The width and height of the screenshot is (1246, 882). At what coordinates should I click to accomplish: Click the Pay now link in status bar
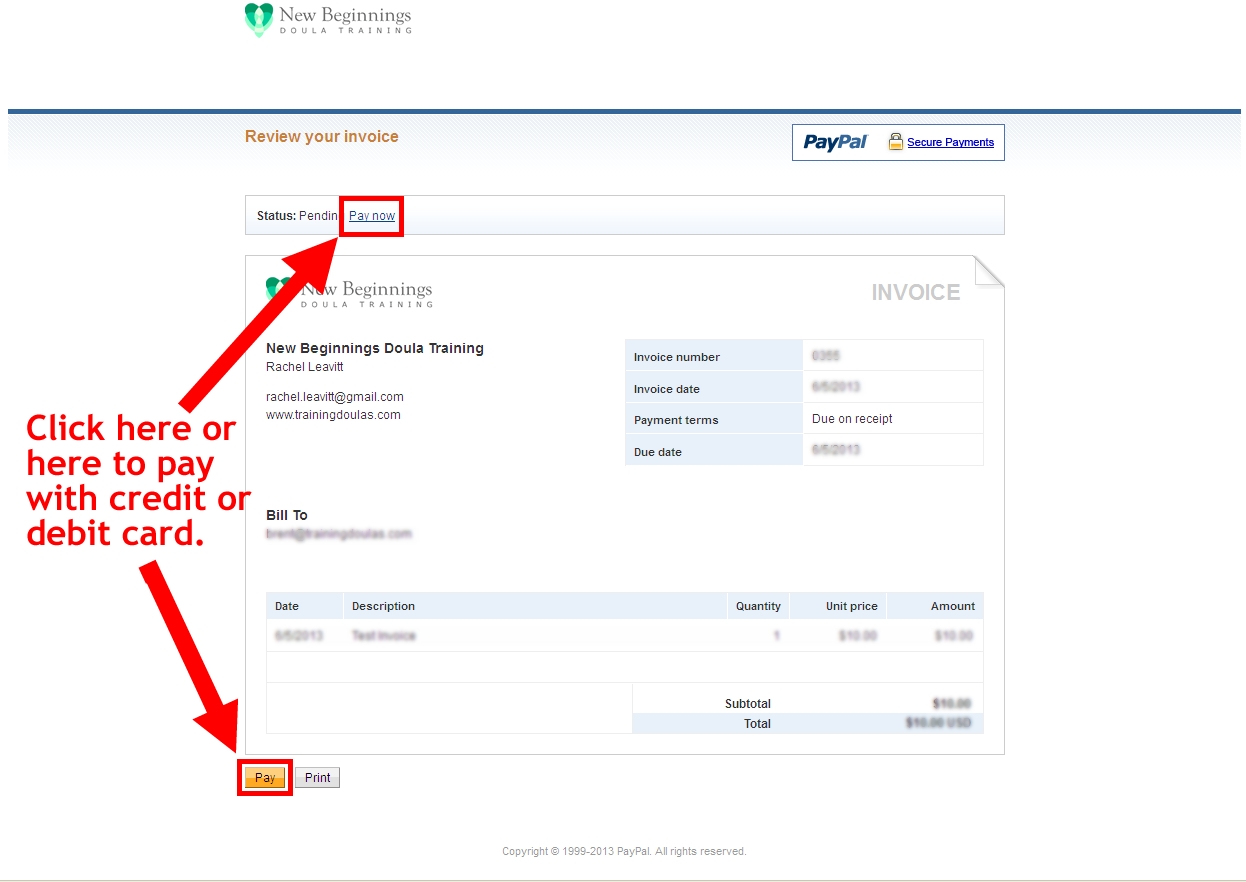tap(372, 216)
